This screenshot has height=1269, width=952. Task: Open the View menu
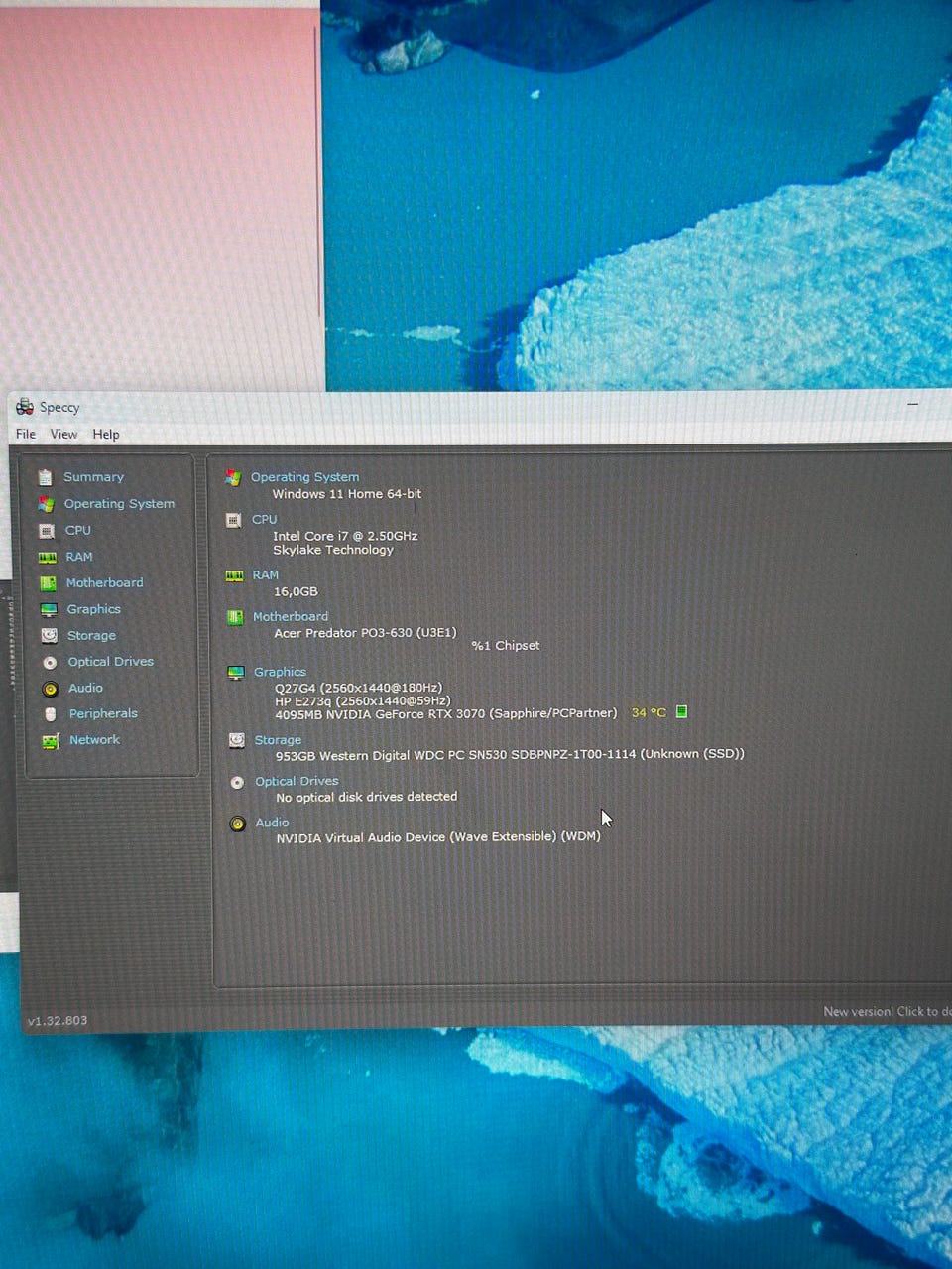point(63,434)
